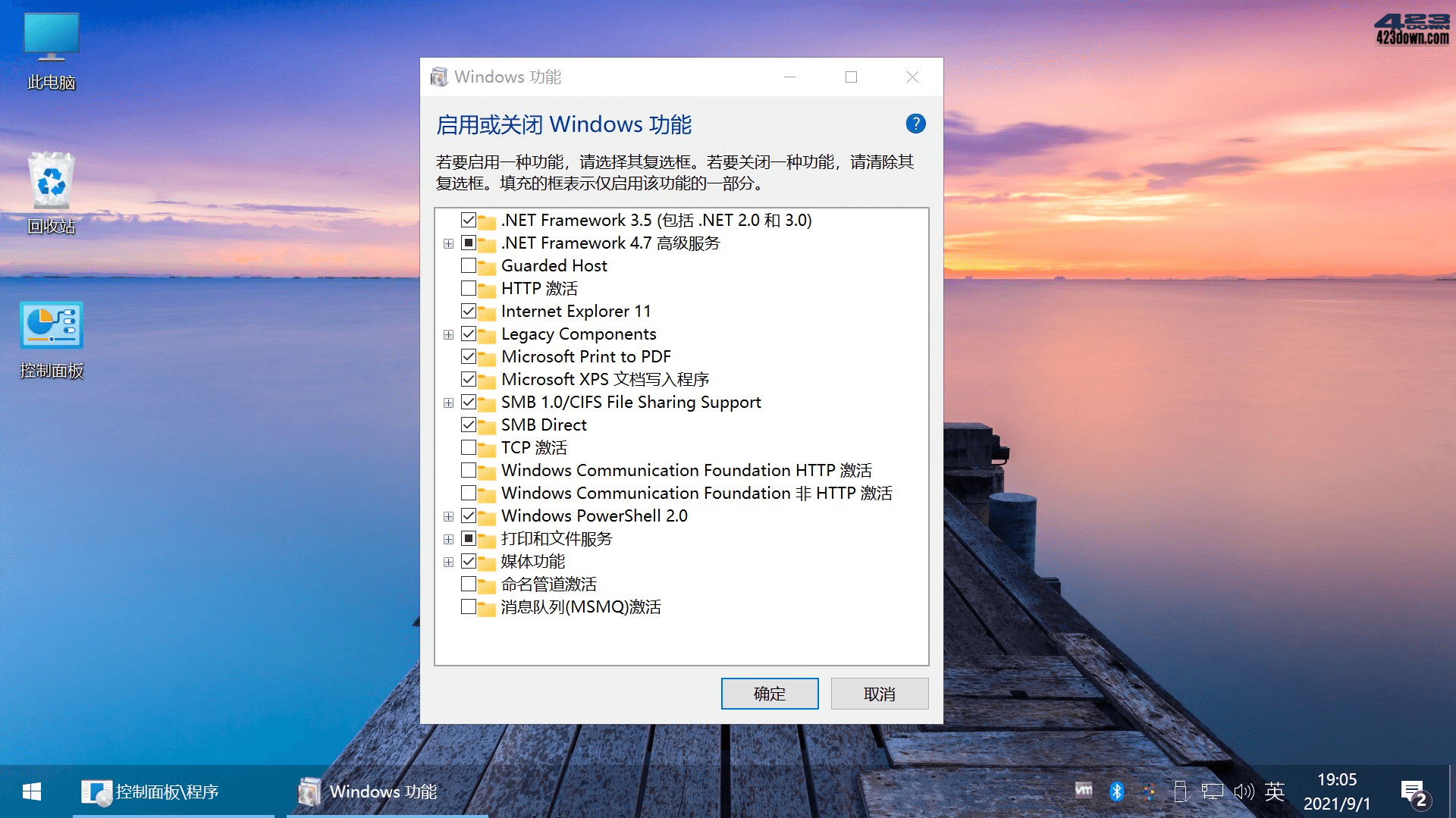Click the 确定 button
Image resolution: width=1456 pixels, height=818 pixels.
tap(769, 693)
